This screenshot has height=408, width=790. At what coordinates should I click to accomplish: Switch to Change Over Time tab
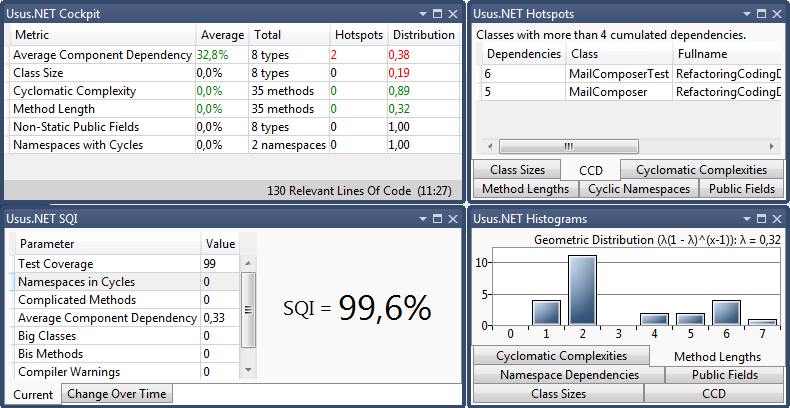tap(116, 394)
